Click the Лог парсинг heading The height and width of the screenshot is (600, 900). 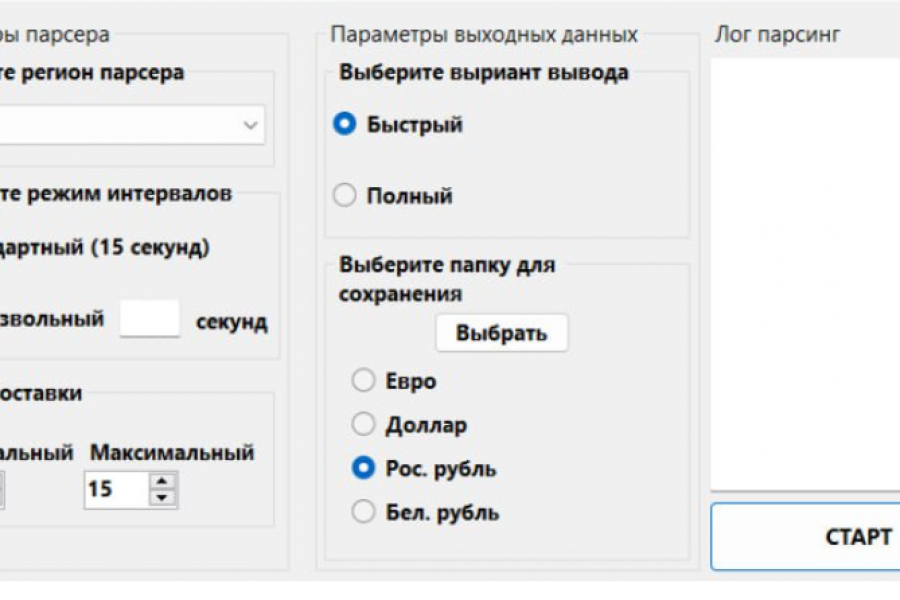point(778,34)
